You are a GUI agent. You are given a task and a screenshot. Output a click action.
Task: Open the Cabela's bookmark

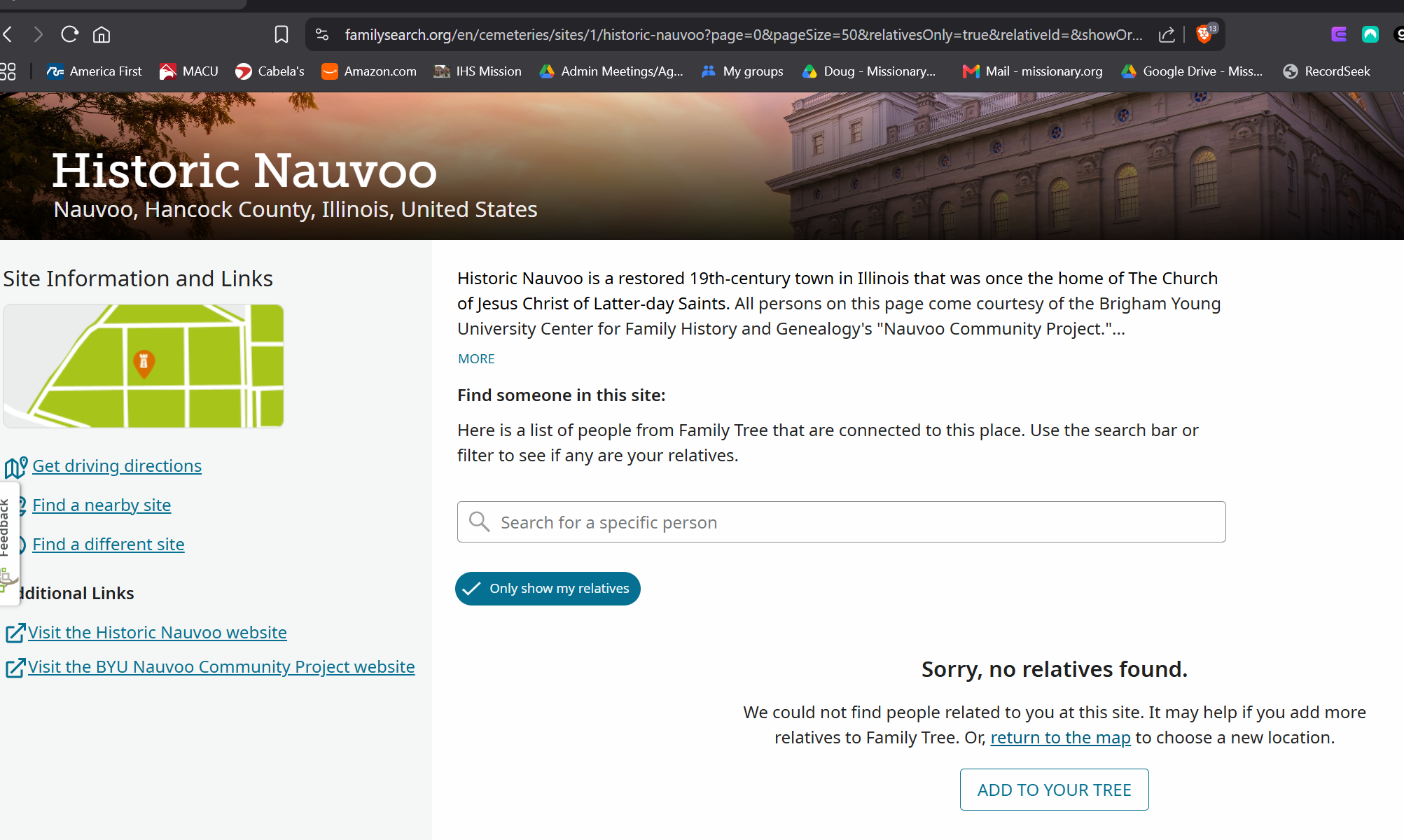pos(270,71)
